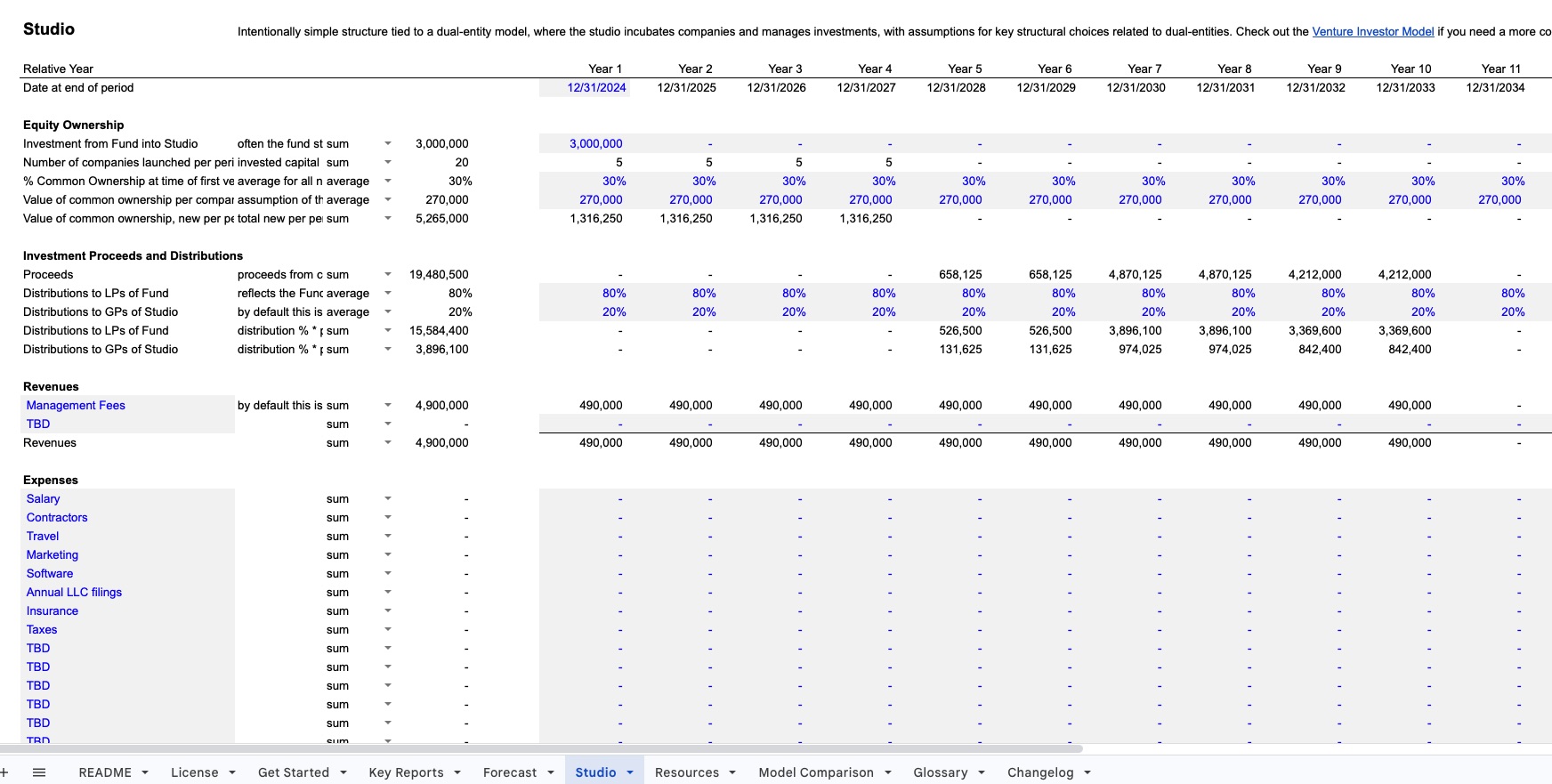This screenshot has height=784, width=1552.
Task: Open the Get Started sheet tab
Action: click(293, 772)
